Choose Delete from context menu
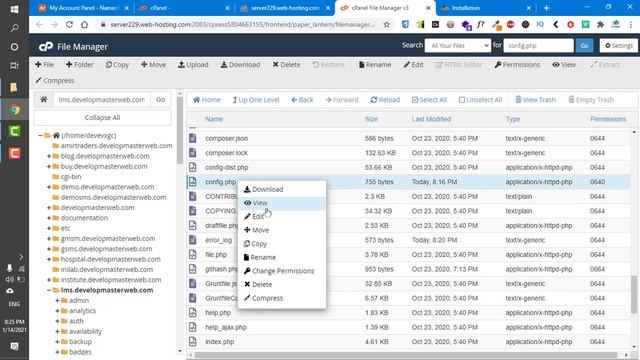 pos(282,284)
